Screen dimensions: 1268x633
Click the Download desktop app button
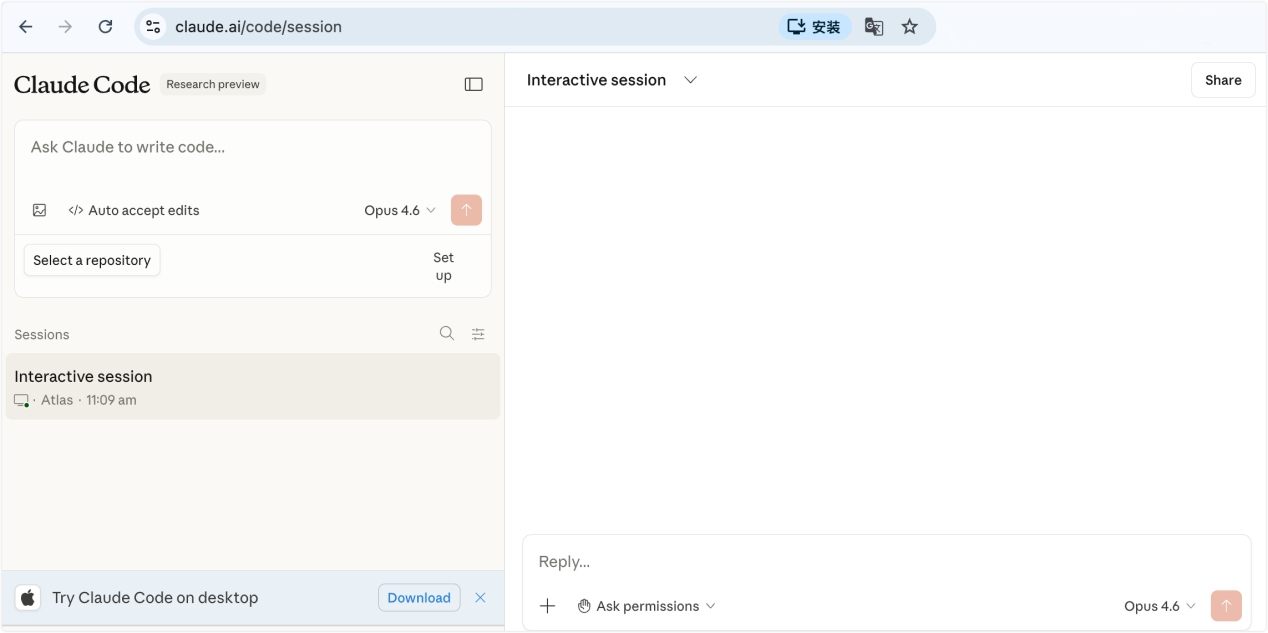tap(419, 598)
